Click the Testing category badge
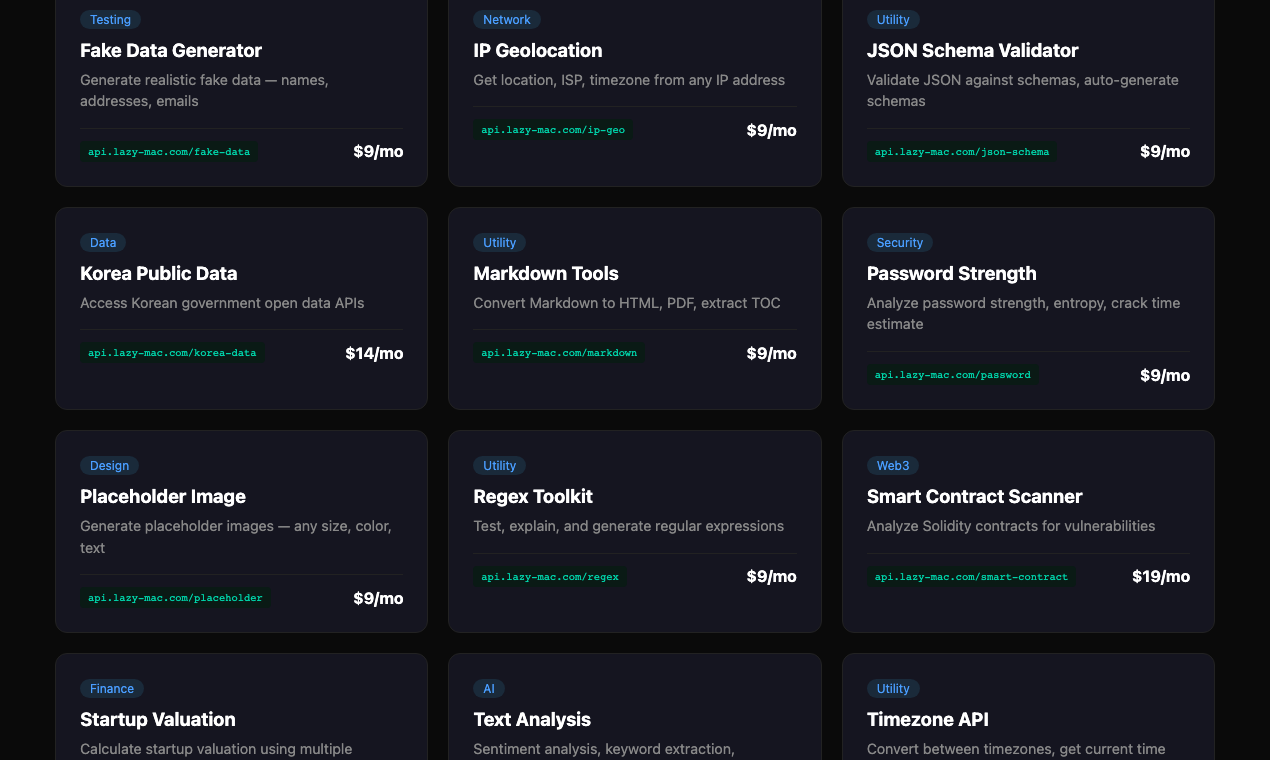The image size is (1270, 760). [110, 19]
